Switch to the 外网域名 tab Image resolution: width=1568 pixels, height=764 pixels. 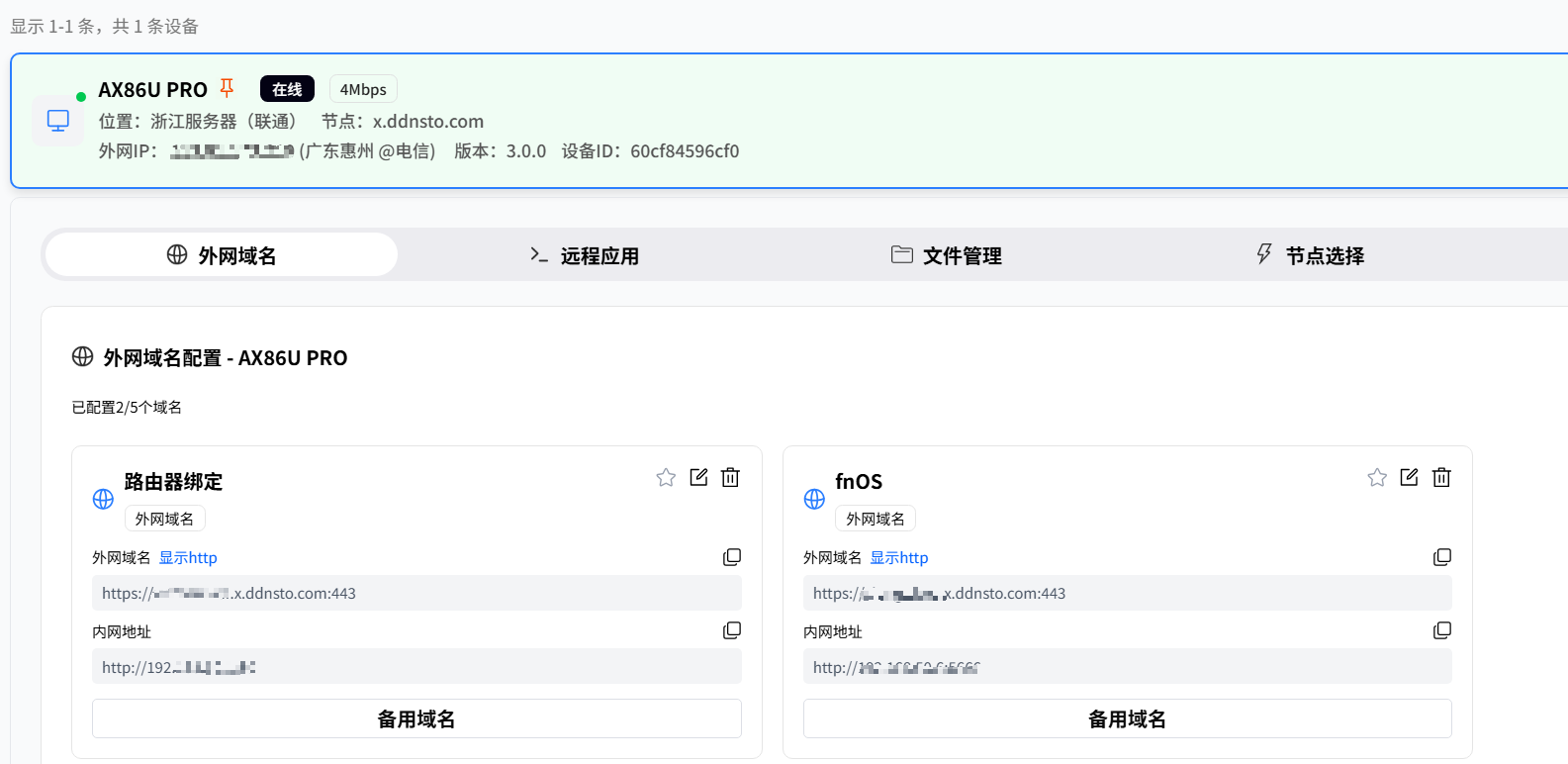point(222,255)
